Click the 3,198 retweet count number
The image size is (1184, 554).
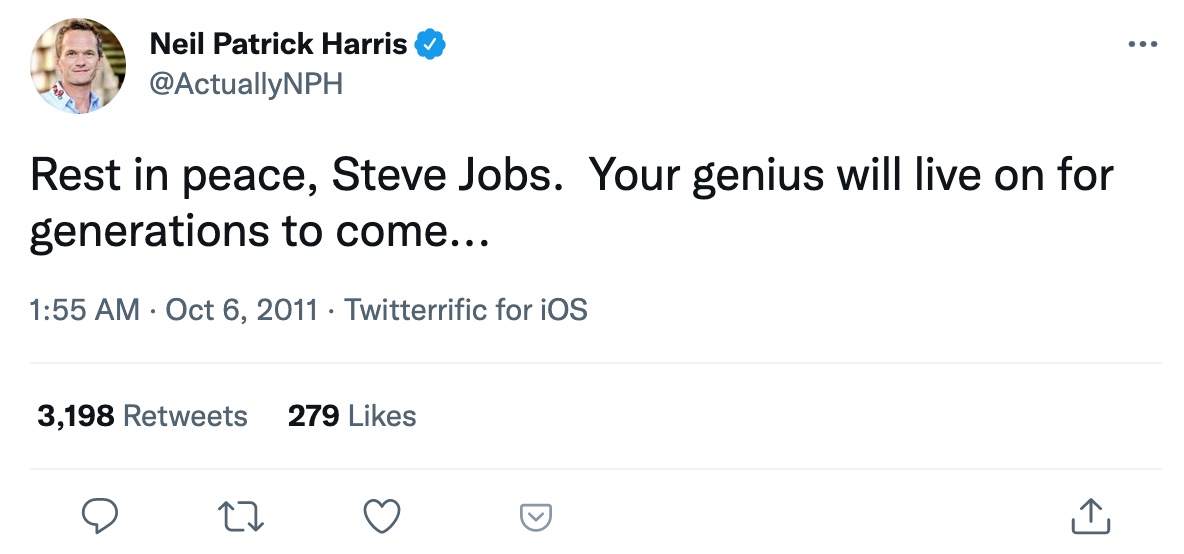76,416
